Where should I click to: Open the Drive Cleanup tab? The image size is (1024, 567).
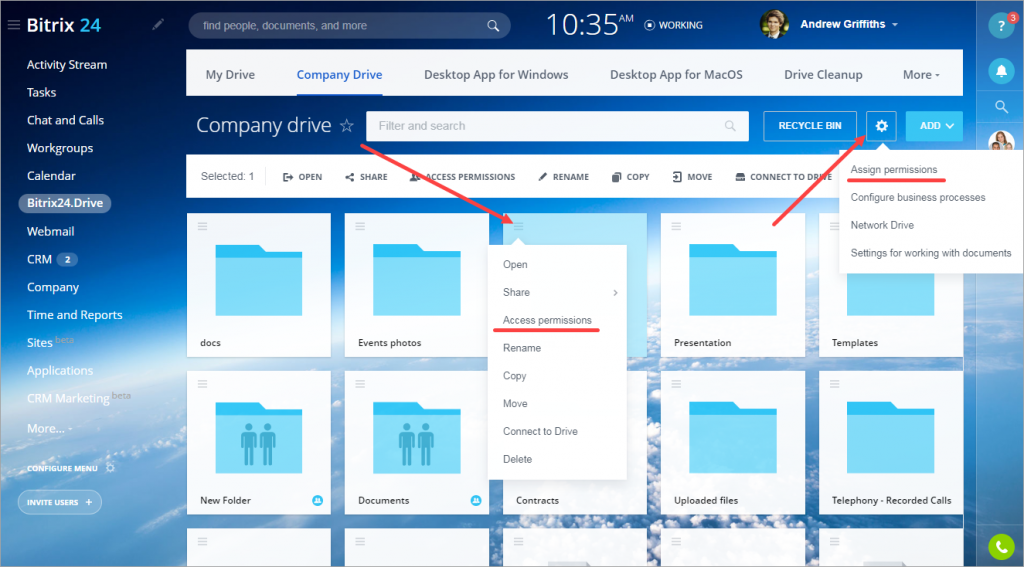823,75
